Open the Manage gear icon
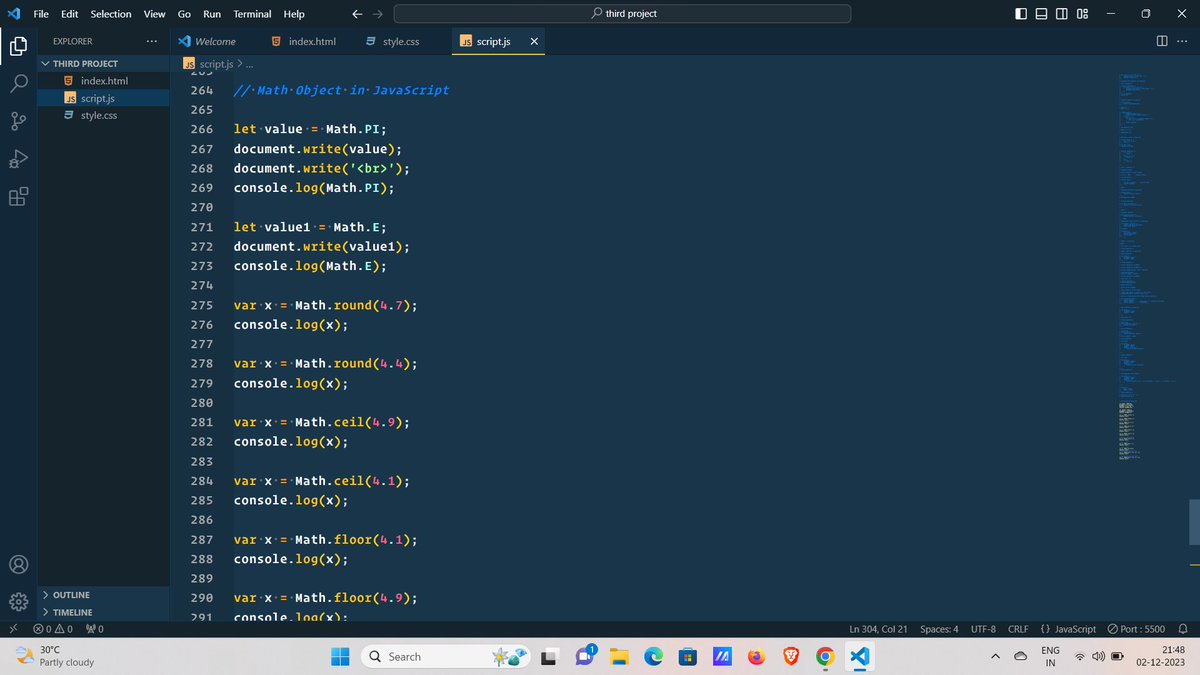This screenshot has width=1200, height=675. (18, 602)
